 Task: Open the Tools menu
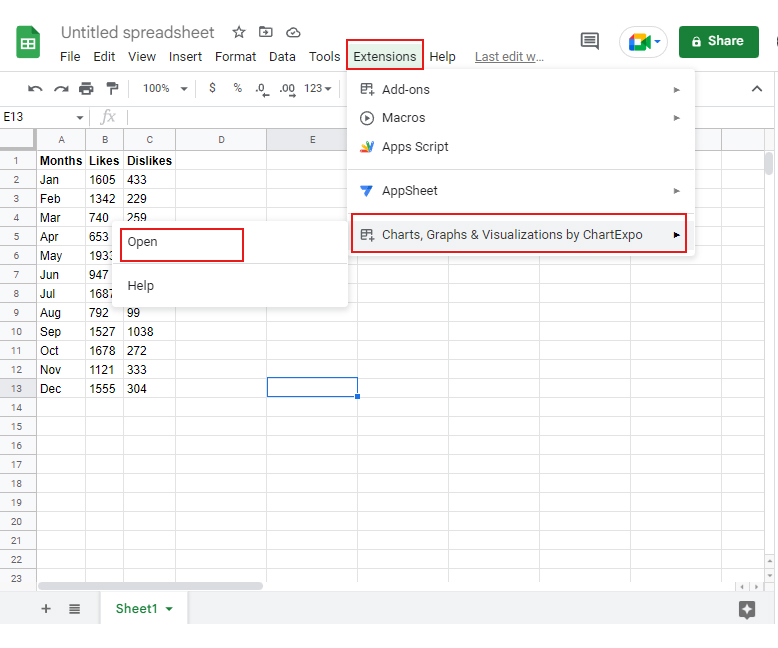[324, 57]
